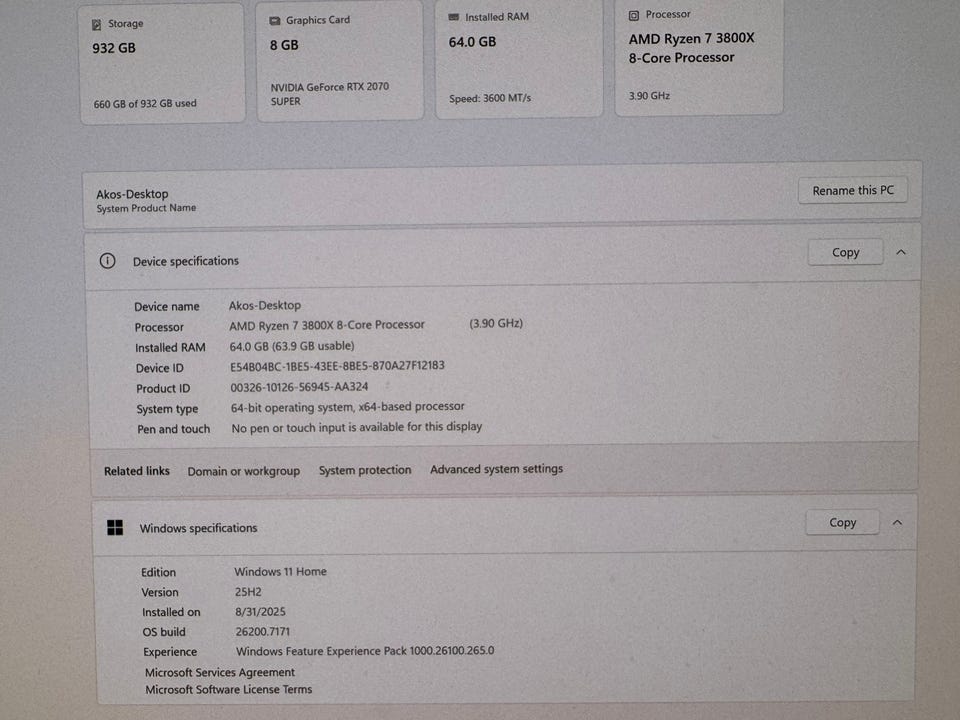The height and width of the screenshot is (720, 960).
Task: Open Domain or workgroup link
Action: [244, 471]
